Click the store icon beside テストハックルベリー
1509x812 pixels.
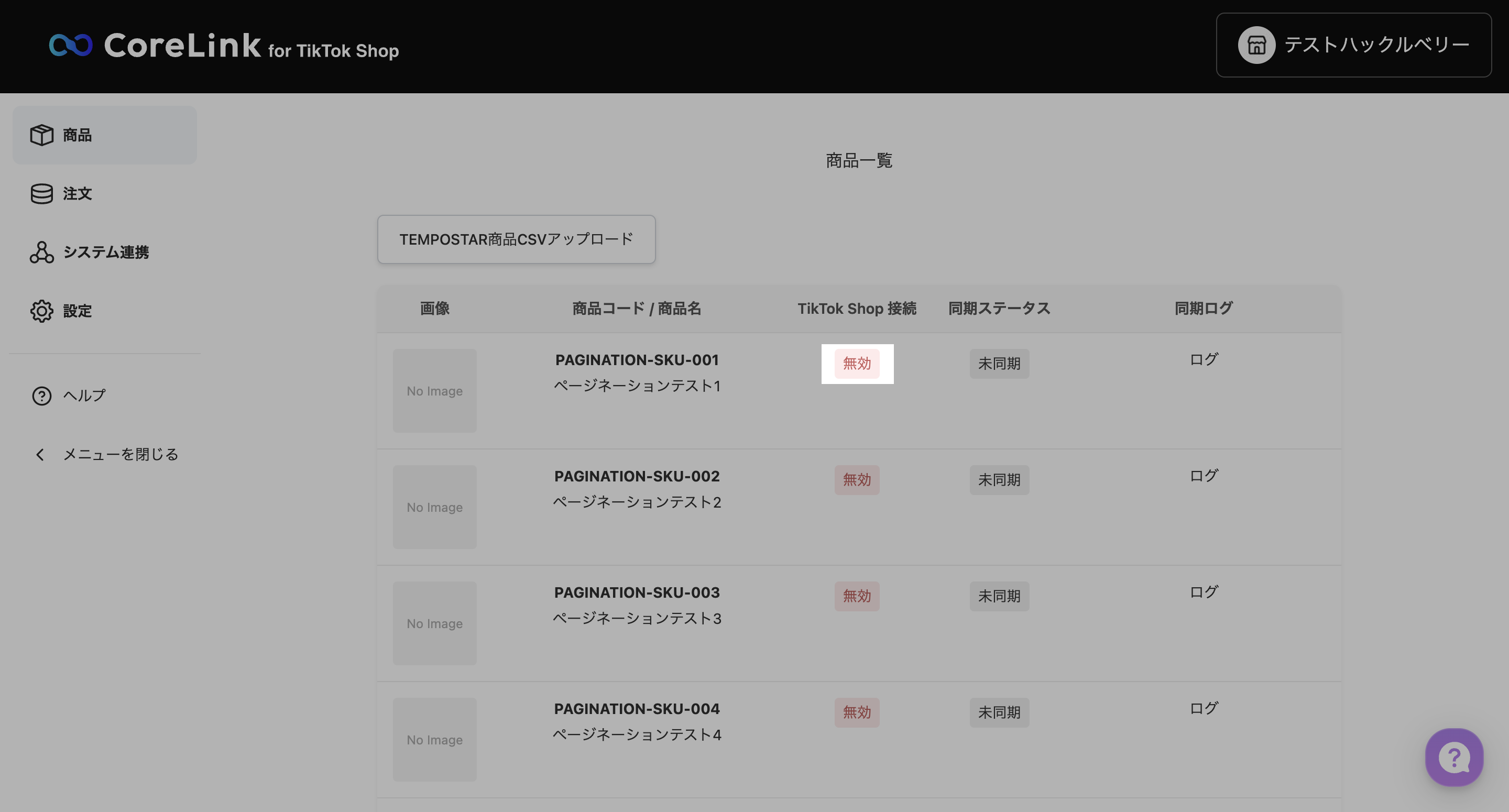(x=1256, y=45)
